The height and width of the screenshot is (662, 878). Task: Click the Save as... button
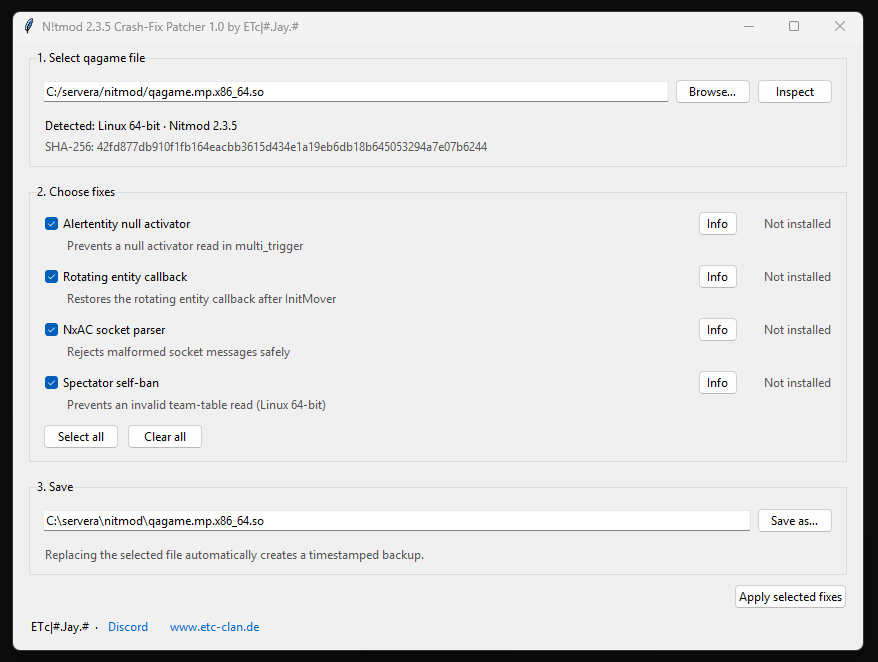(x=795, y=521)
